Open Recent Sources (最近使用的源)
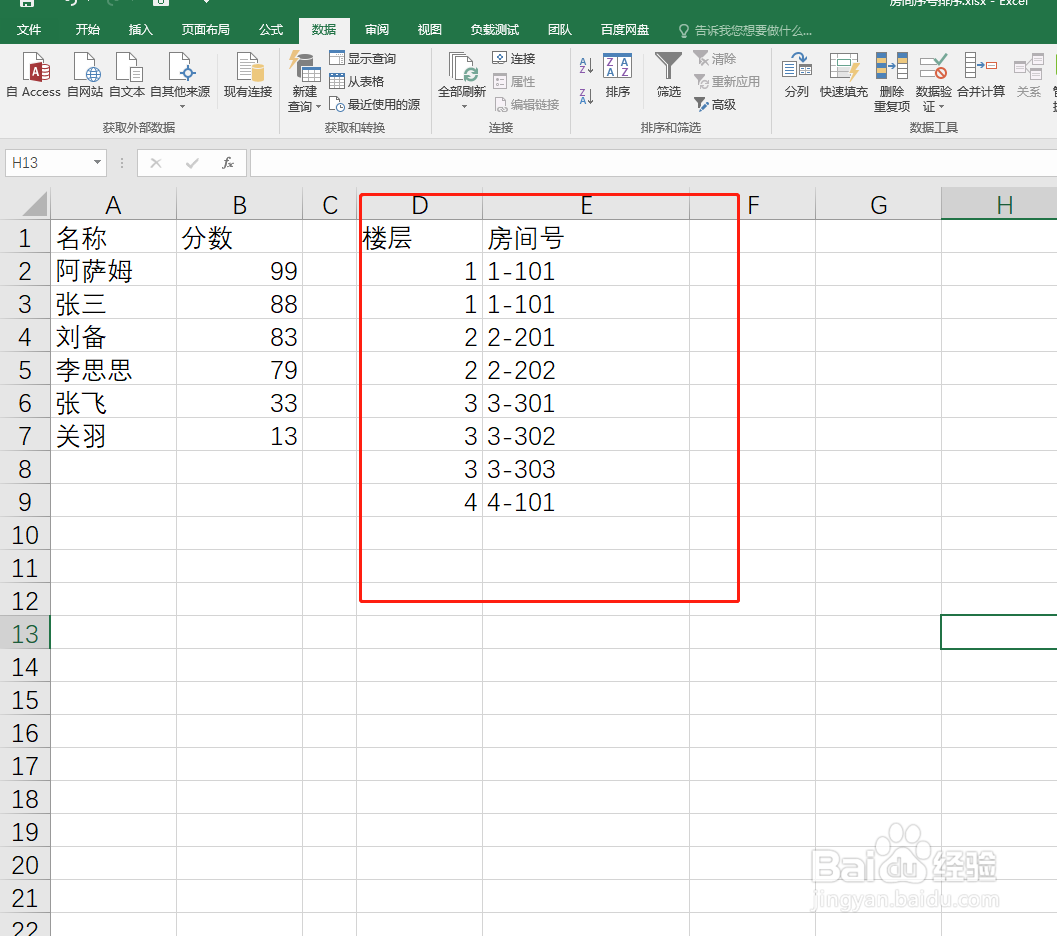Viewport: 1057px width, 936px height. (375, 104)
